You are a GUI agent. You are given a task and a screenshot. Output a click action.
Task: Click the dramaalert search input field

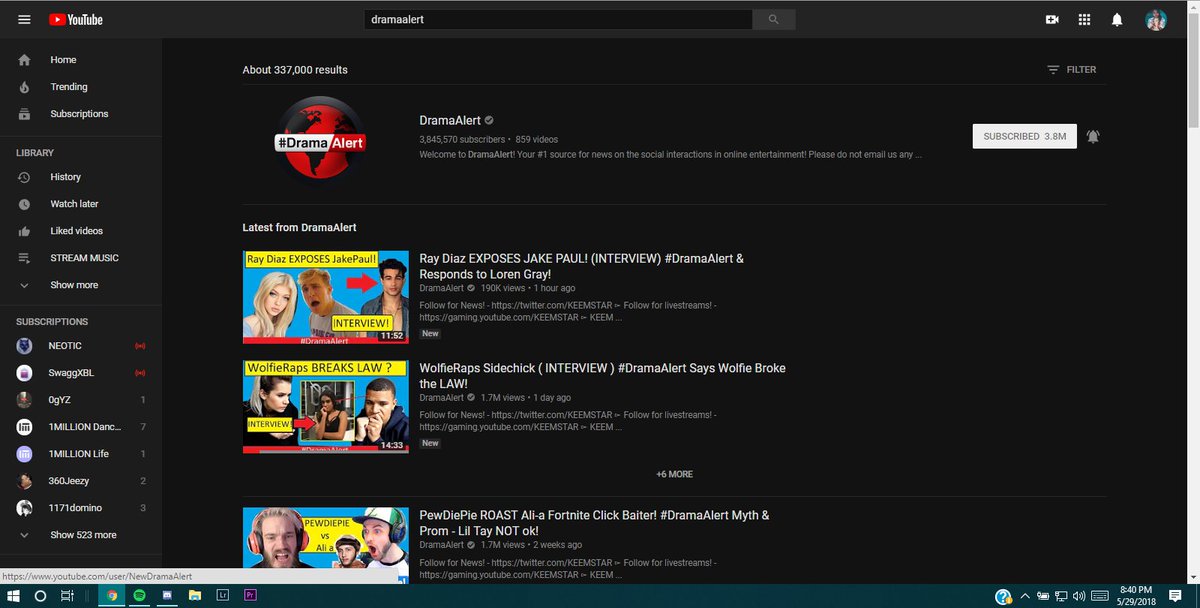[557, 19]
